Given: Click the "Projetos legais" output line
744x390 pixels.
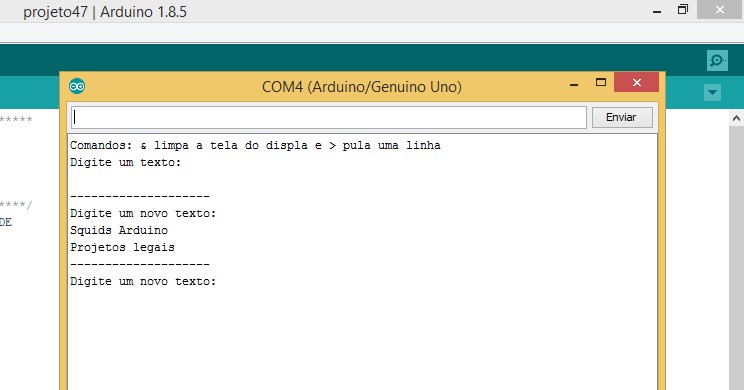Looking at the screenshot, I should pos(122,247).
